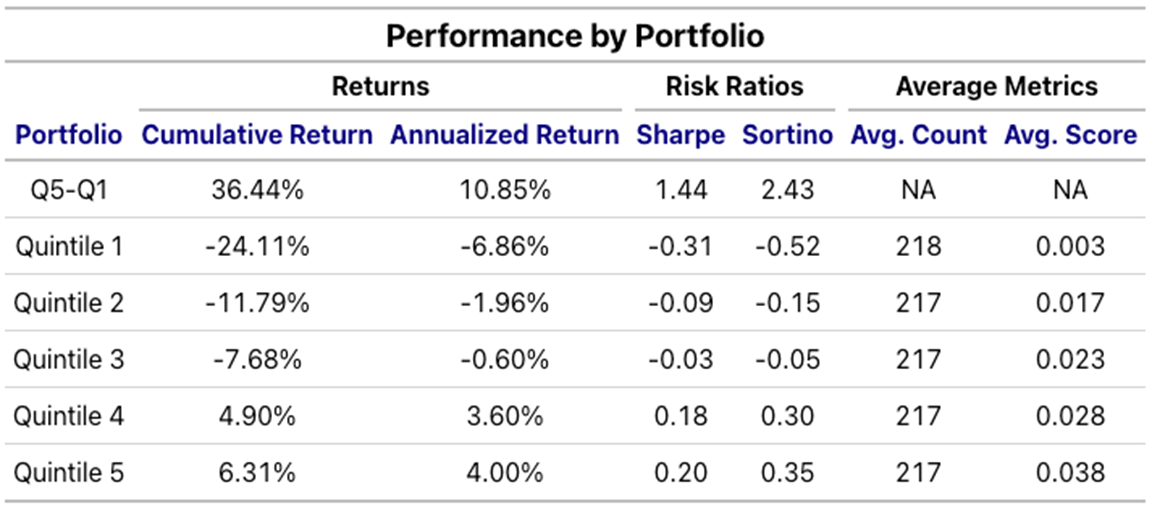1152x506 pixels.
Task: Select the Quintile 2 row label
Action: point(69,303)
